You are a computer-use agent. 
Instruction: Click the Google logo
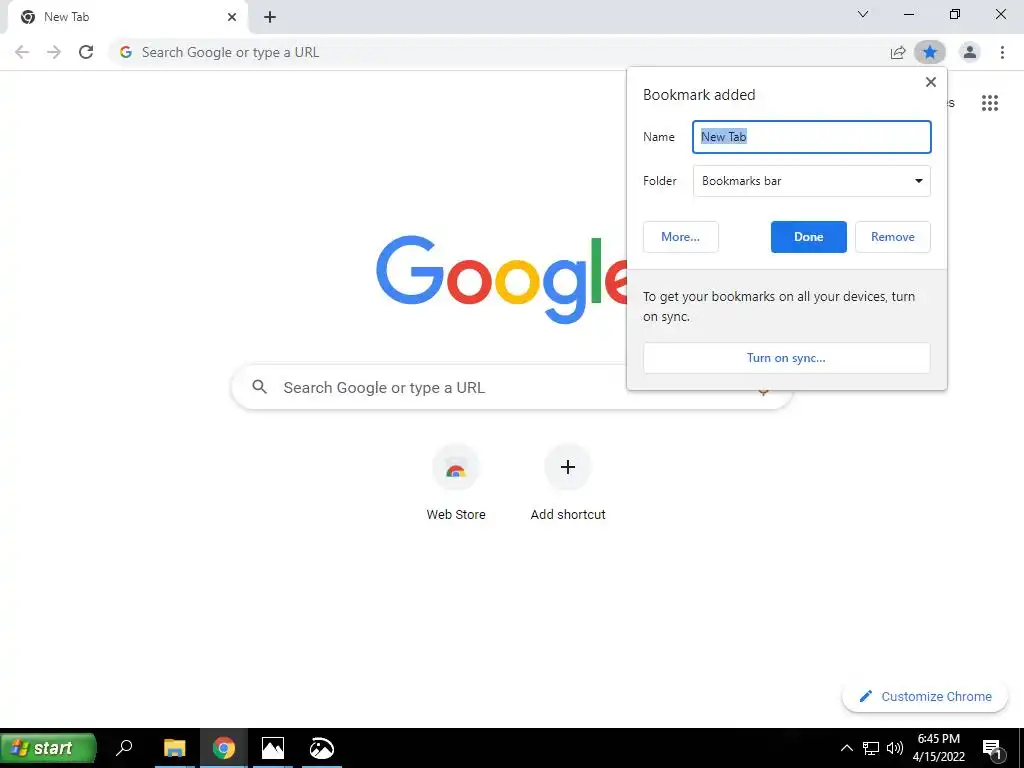click(x=503, y=280)
